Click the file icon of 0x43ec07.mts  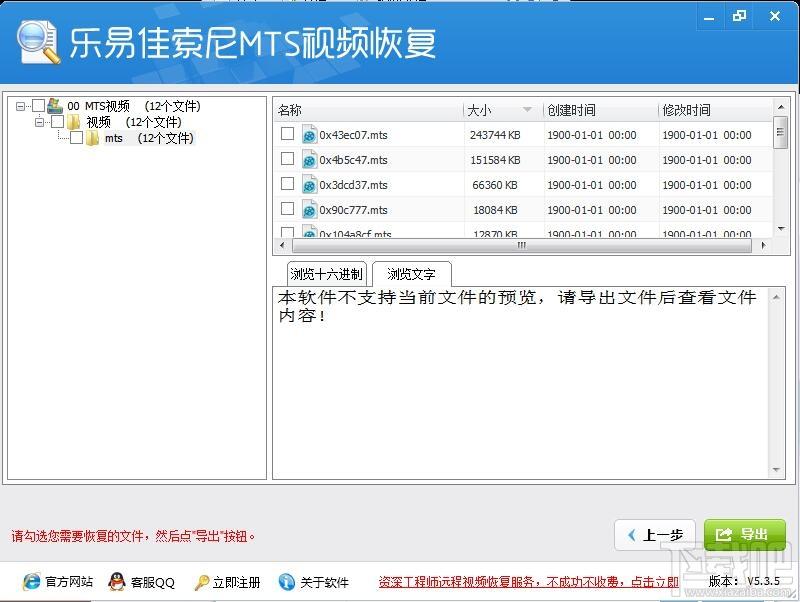309,135
